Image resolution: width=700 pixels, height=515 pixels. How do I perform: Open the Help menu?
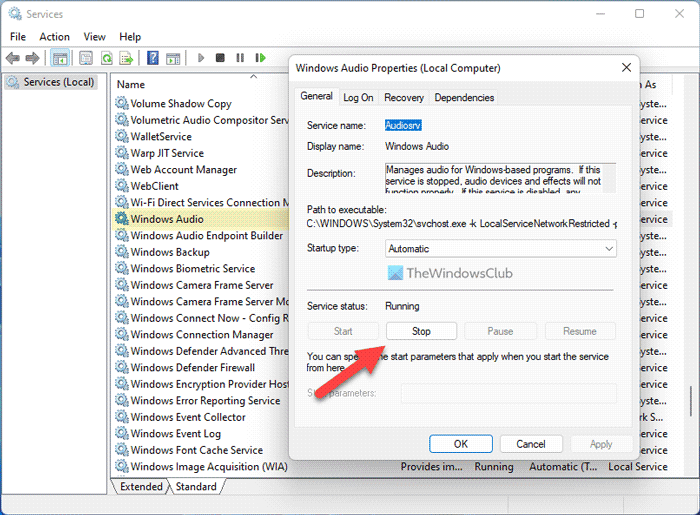(130, 37)
